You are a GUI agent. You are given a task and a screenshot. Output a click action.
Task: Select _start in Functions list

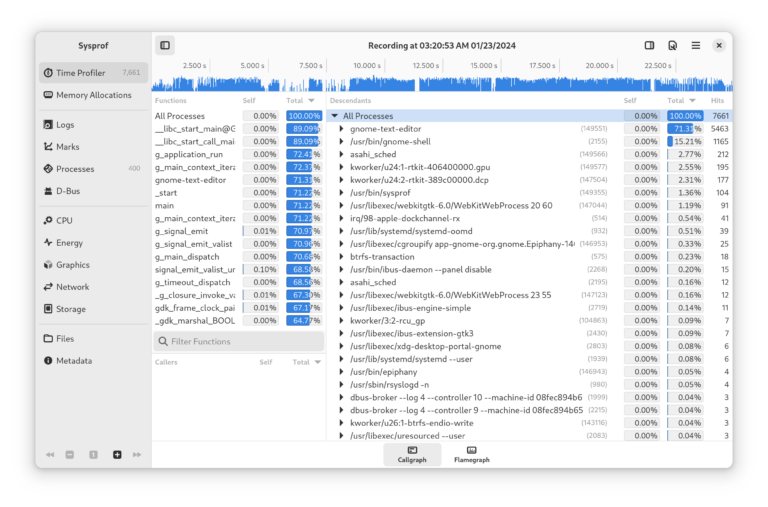(x=238, y=193)
